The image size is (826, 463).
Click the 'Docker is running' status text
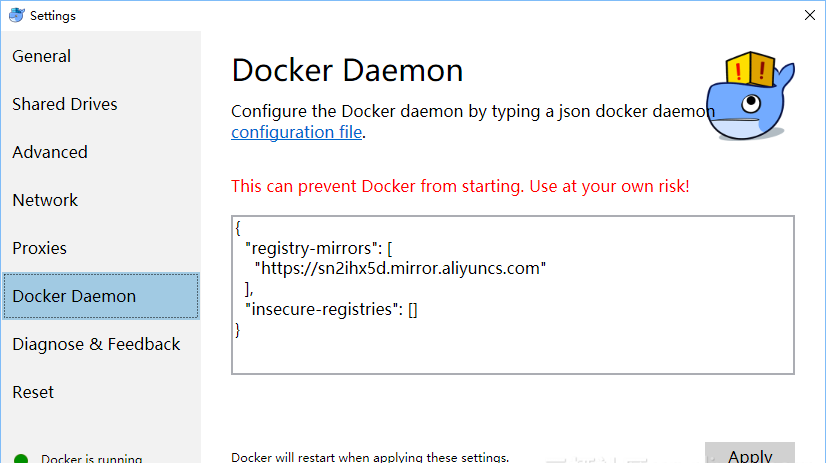click(x=92, y=459)
